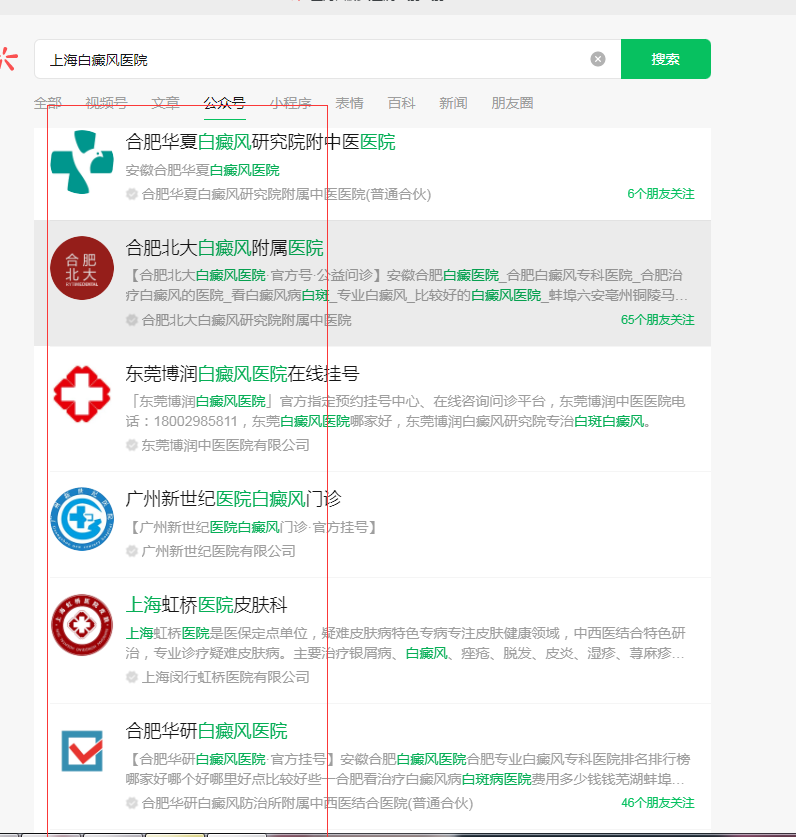This screenshot has width=796, height=837.
Task: Click the text 广州新世纪医院有限公司
Action: tap(218, 551)
